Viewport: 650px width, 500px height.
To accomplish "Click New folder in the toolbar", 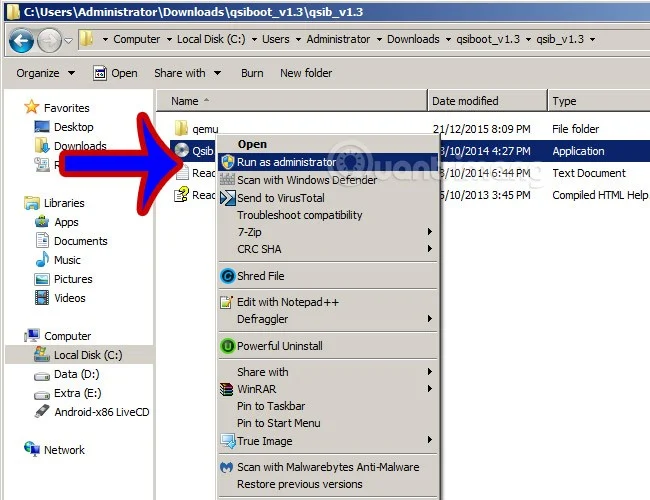I will pyautogui.click(x=306, y=73).
